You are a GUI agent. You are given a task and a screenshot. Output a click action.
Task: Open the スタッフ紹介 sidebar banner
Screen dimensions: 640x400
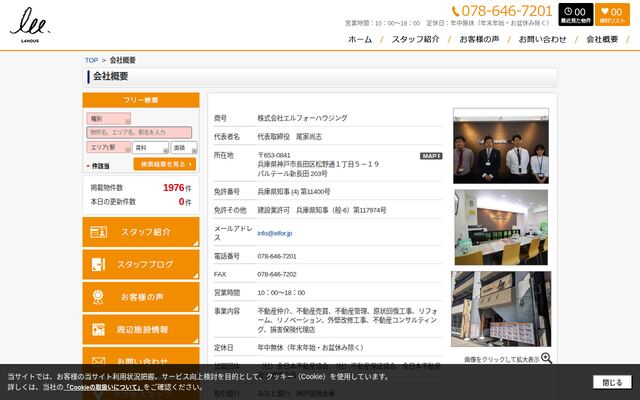click(x=141, y=232)
